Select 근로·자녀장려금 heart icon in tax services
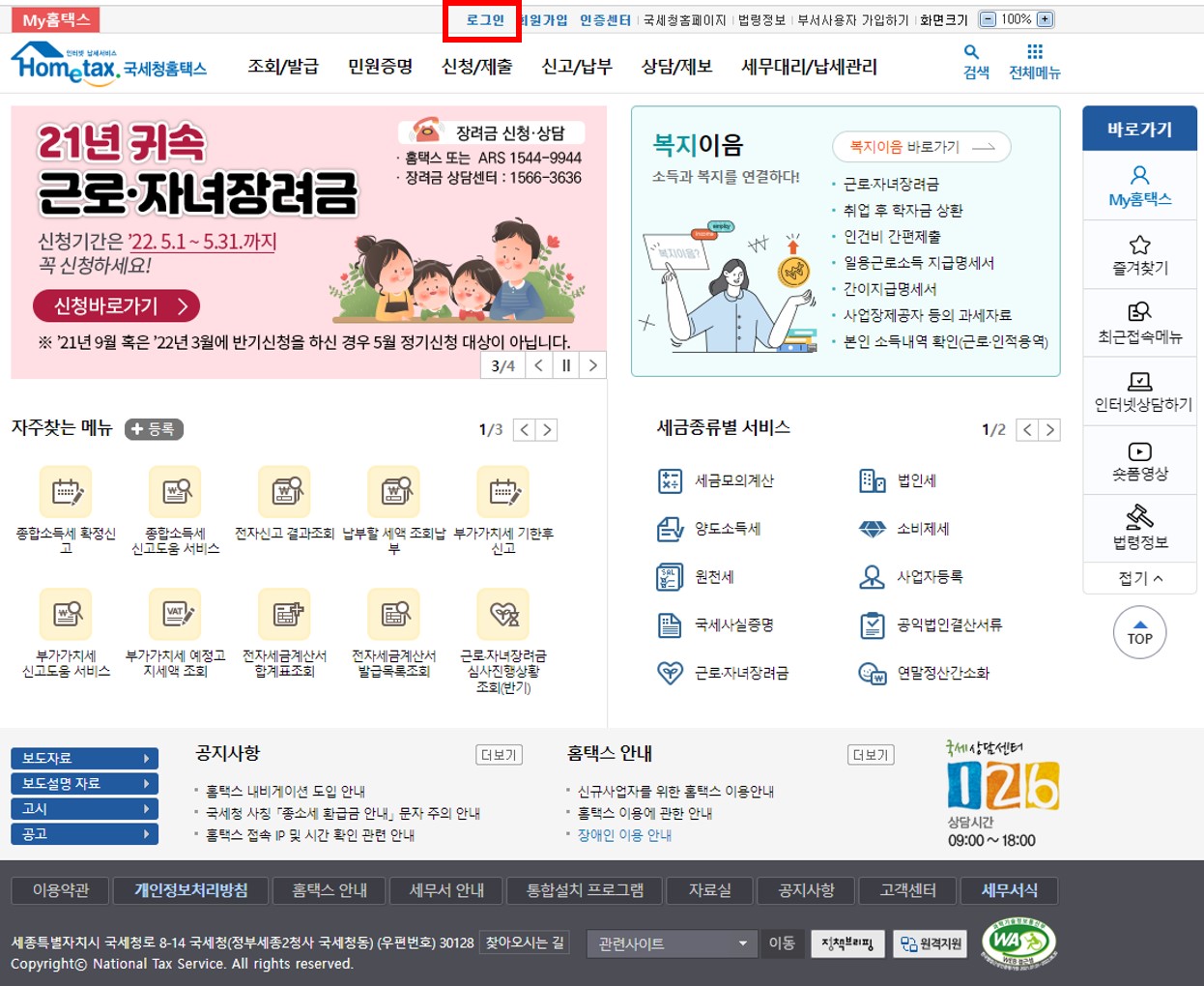Viewport: 1204px width, 986px height. coord(670,673)
